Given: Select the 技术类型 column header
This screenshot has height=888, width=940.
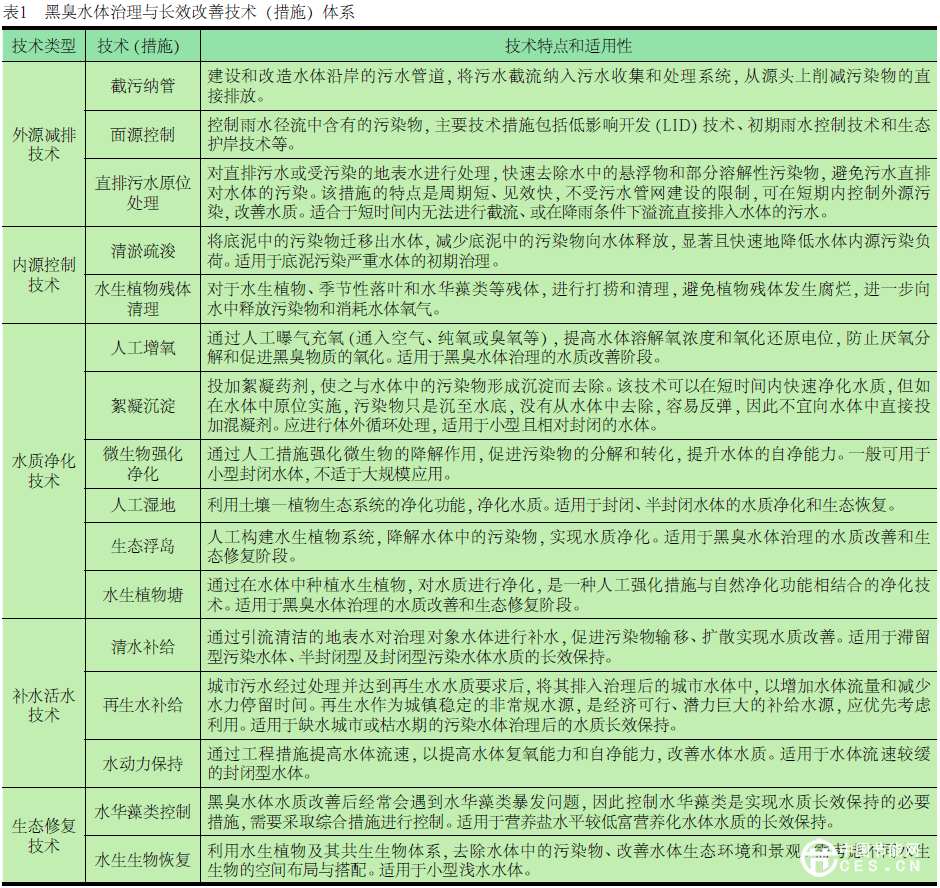Looking at the screenshot, I should [x=43, y=47].
